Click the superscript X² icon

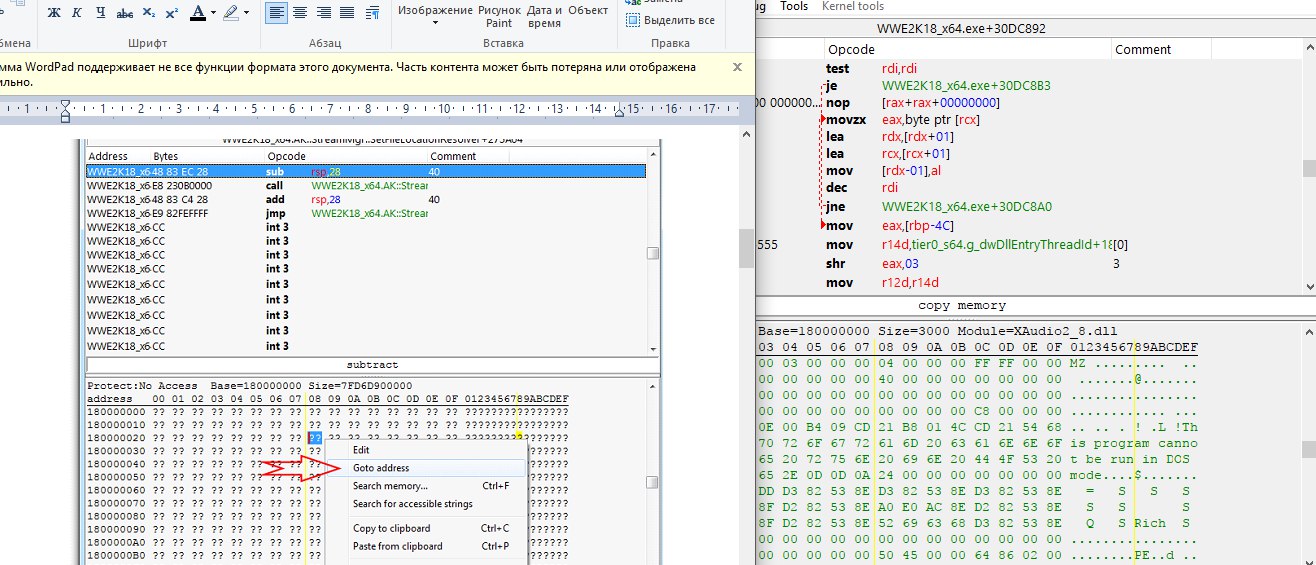click(x=172, y=13)
